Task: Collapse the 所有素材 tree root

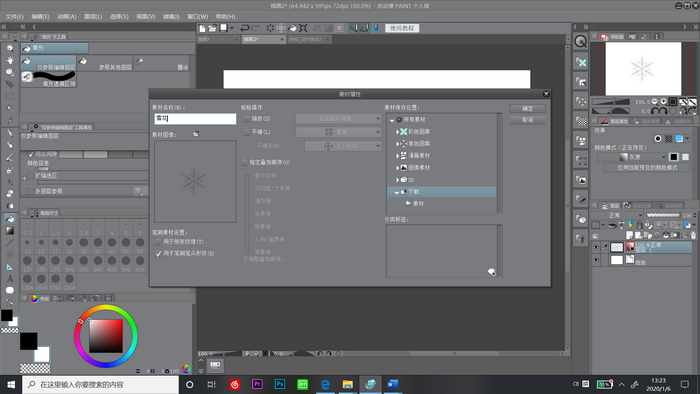Action: coord(392,120)
